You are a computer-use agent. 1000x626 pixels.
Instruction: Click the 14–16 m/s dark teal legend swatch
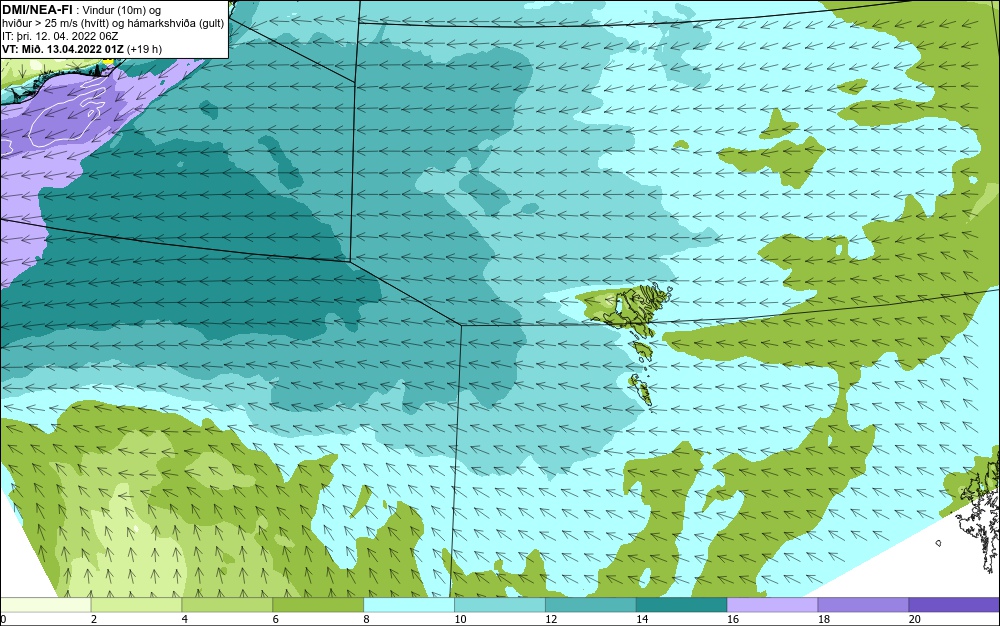pyautogui.click(x=682, y=605)
